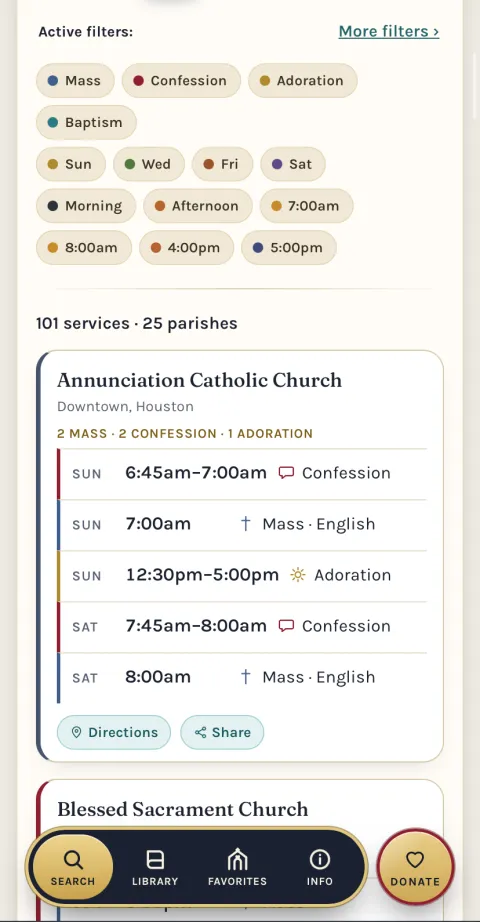Open the Library tab icon
The image size is (480, 922).
155,860
